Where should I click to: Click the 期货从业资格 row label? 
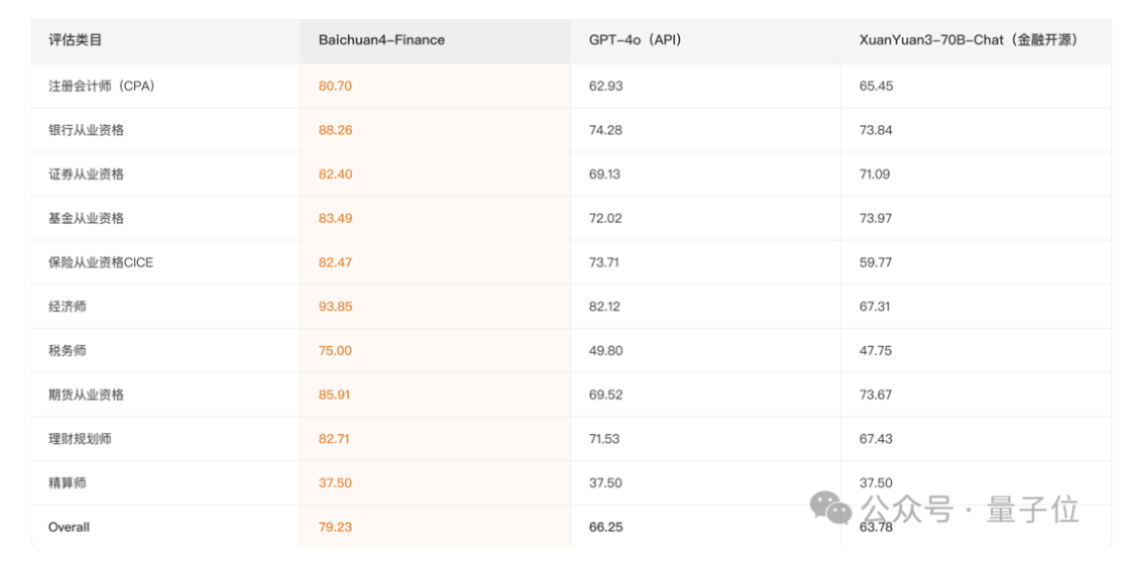tap(86, 394)
